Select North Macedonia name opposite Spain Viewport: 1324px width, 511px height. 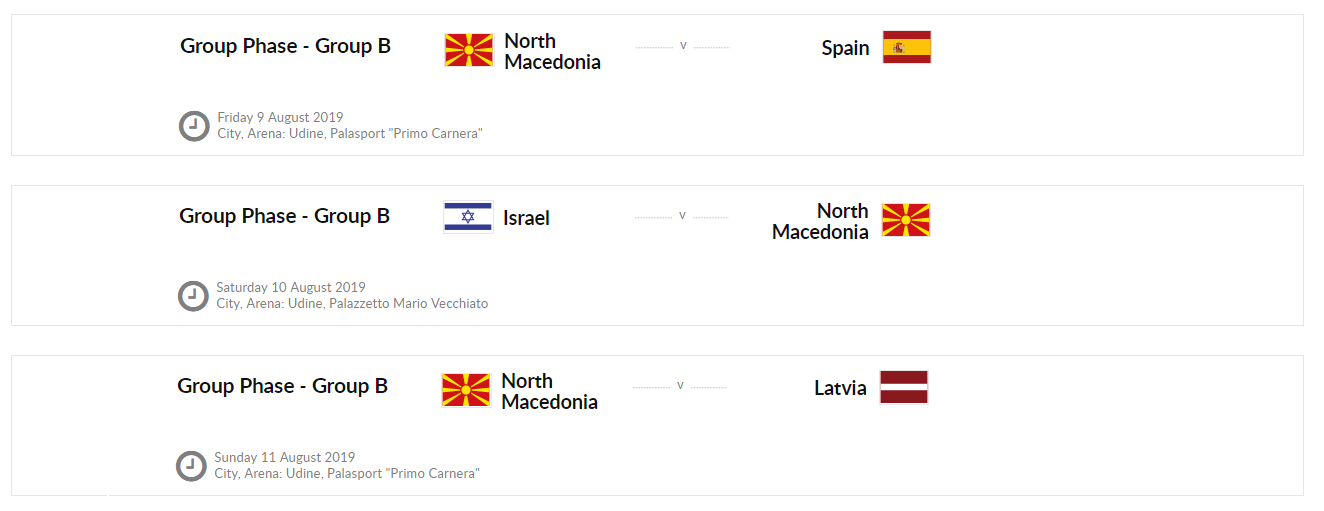coord(552,51)
